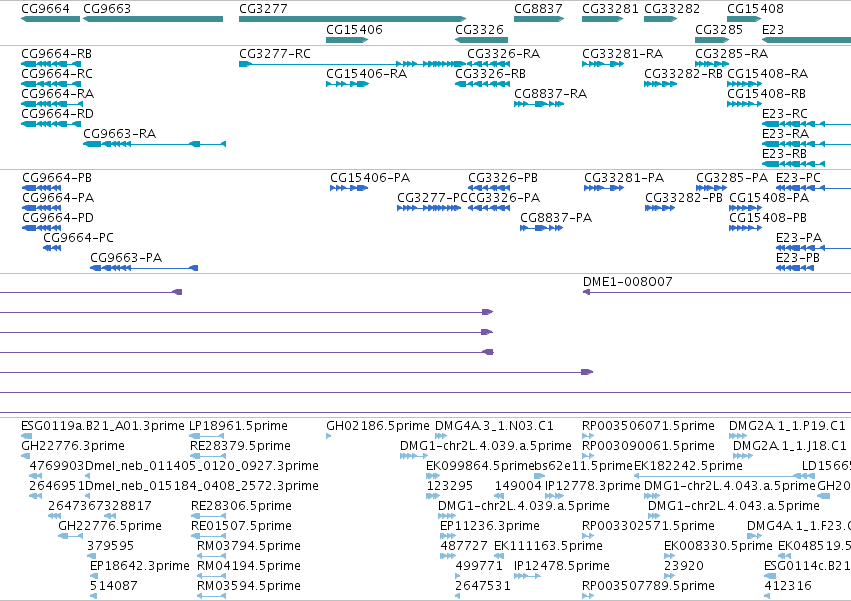Click the CG3326 gene label
Screen dimensions: 851x601
479,29
